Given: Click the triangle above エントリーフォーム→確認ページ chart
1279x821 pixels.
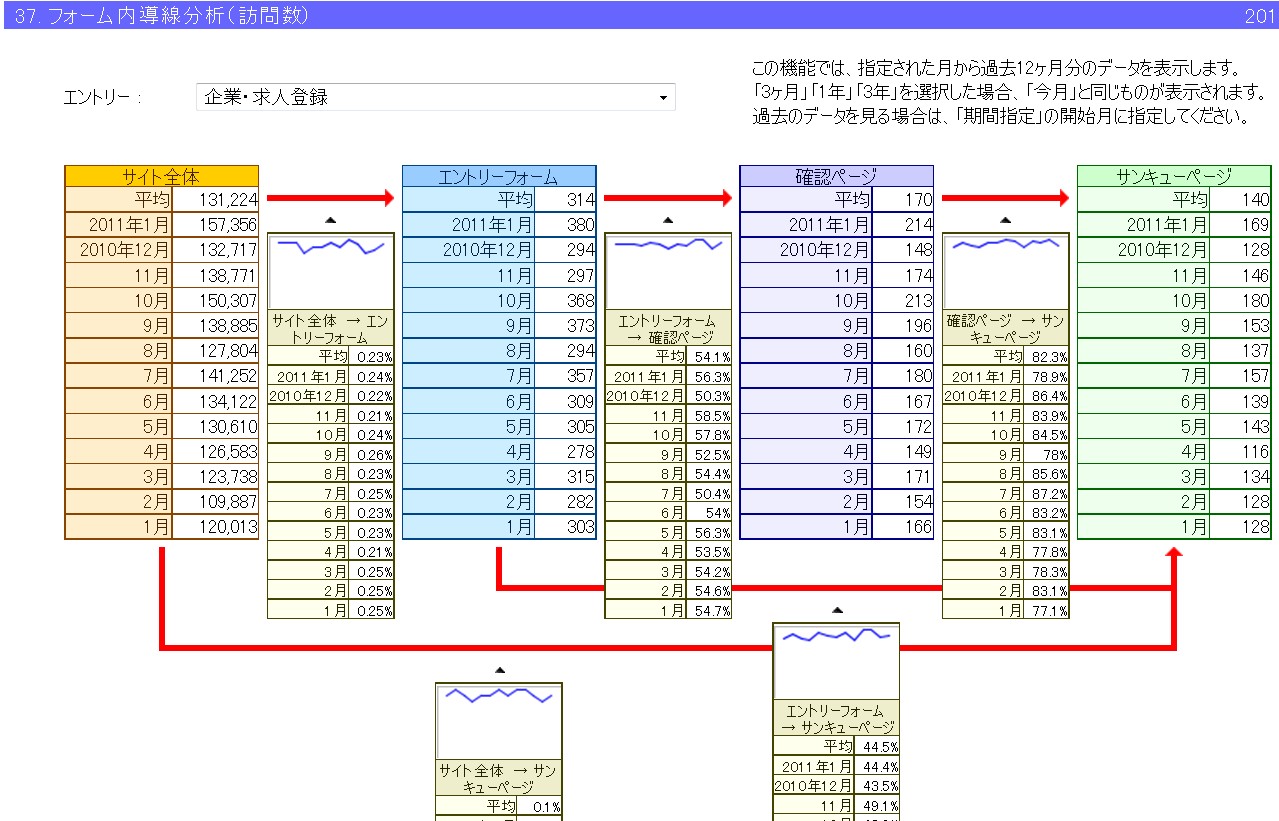Looking at the screenshot, I should tap(668, 220).
